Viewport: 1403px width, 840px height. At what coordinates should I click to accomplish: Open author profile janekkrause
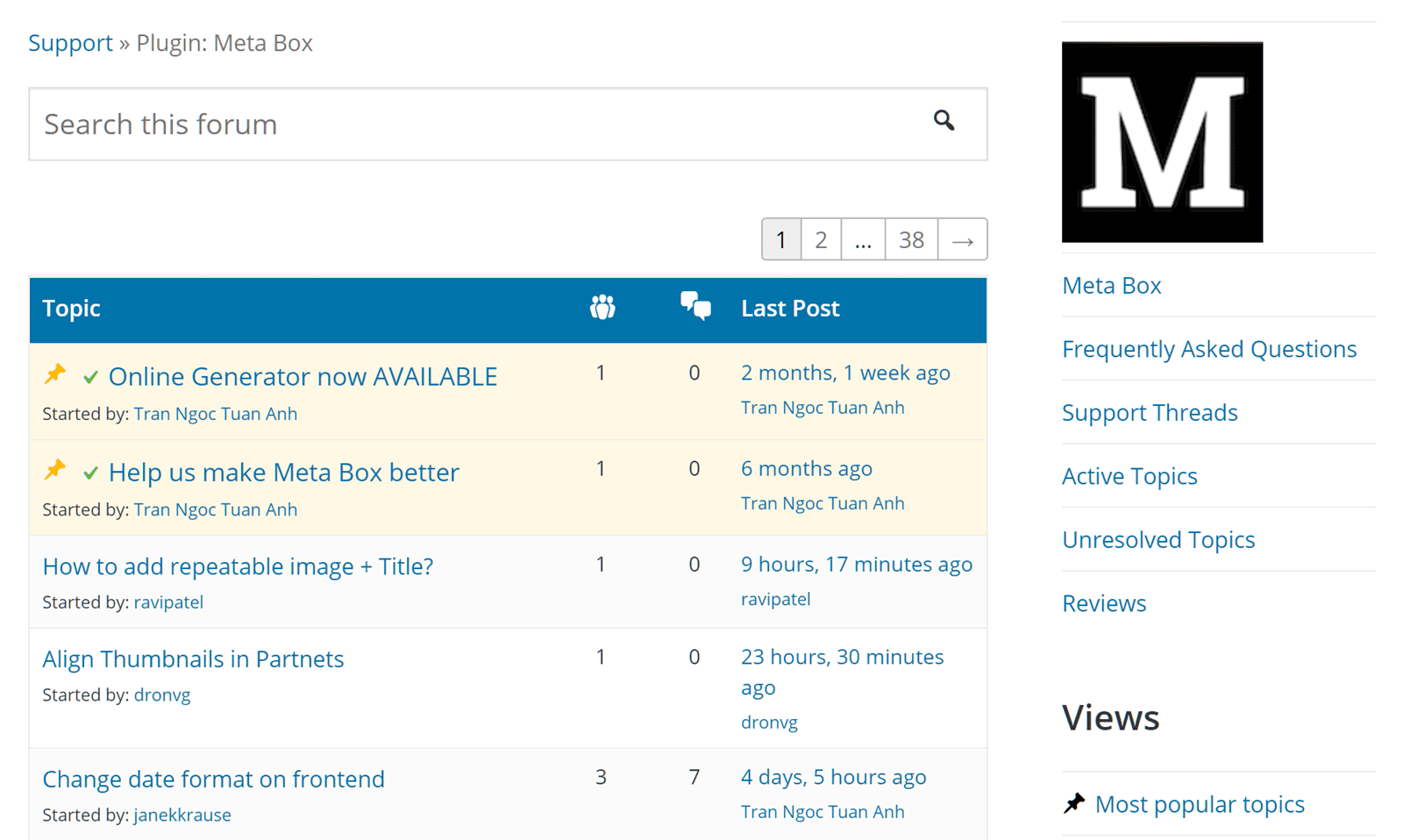(182, 815)
